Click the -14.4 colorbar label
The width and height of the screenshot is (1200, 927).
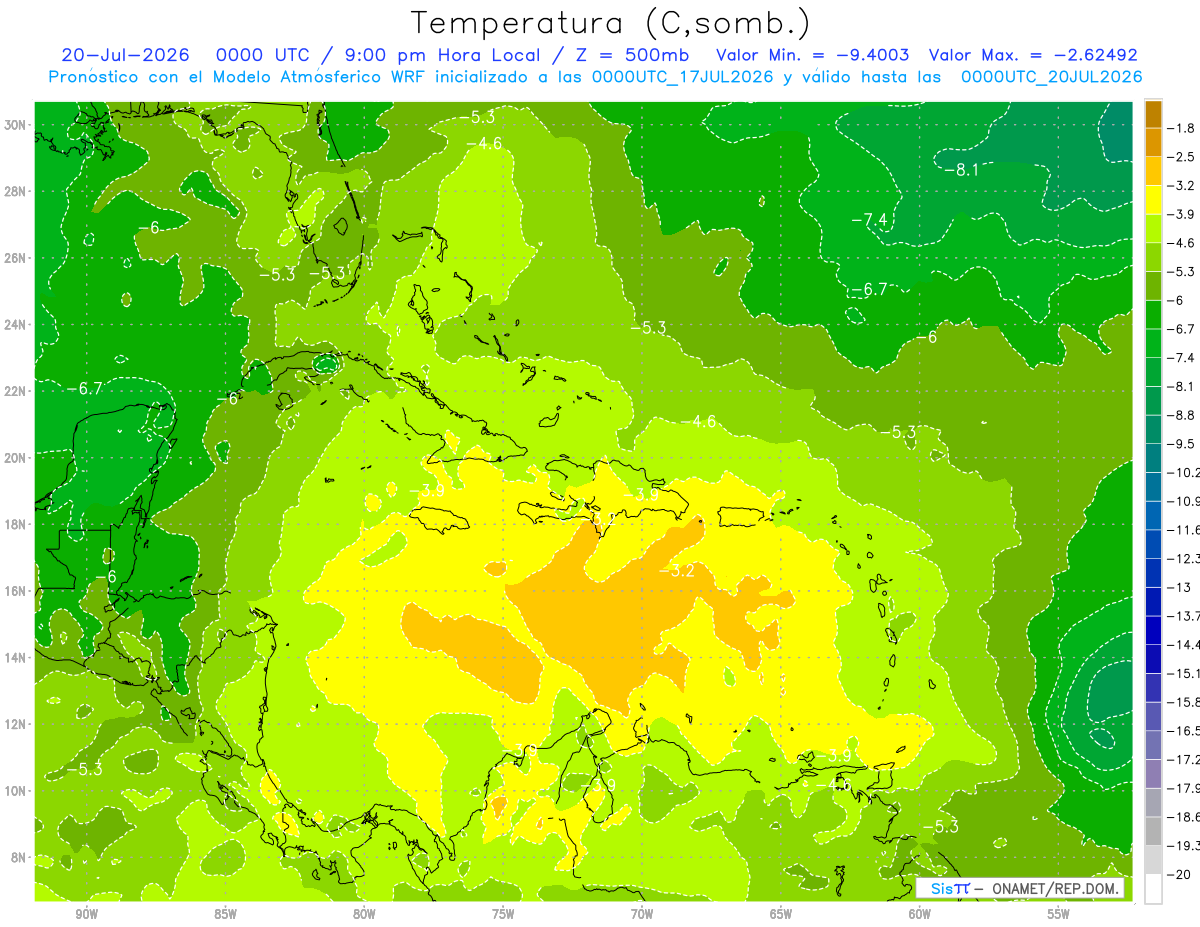click(x=1184, y=645)
